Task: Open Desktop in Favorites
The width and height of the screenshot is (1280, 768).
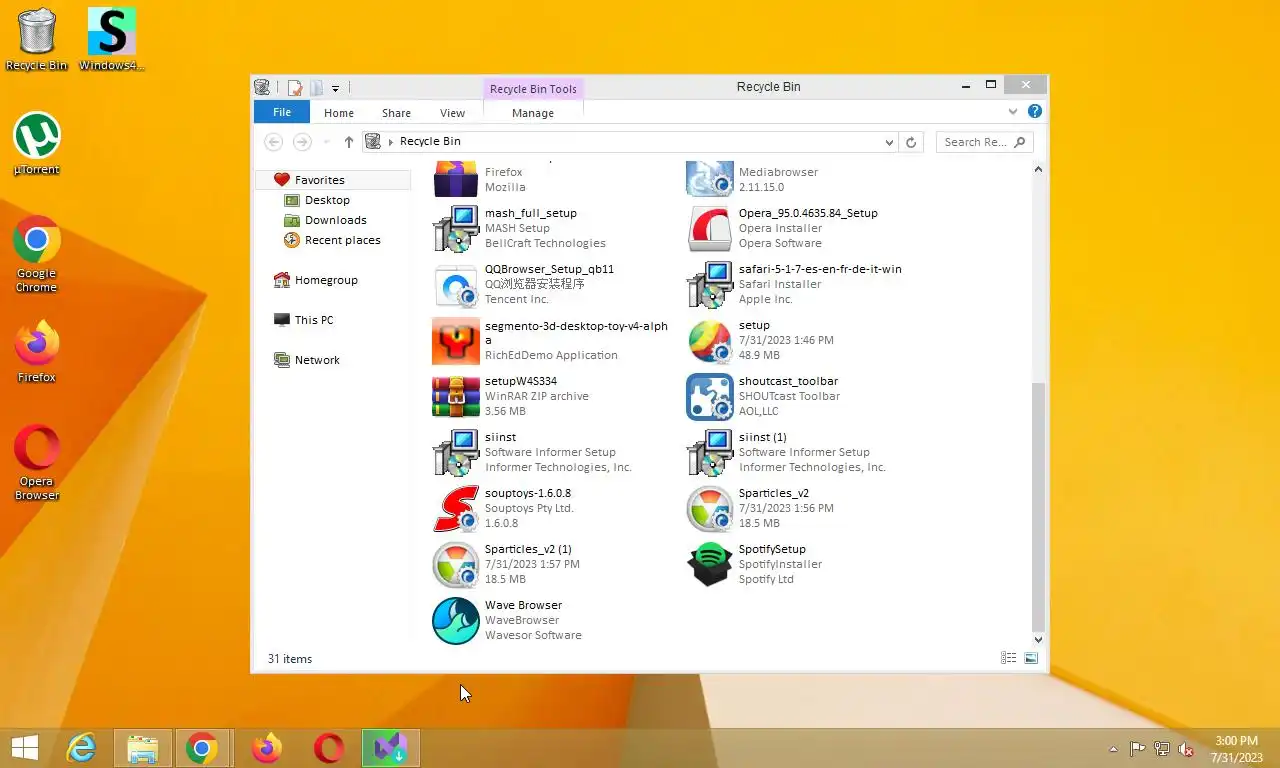Action: point(327,200)
